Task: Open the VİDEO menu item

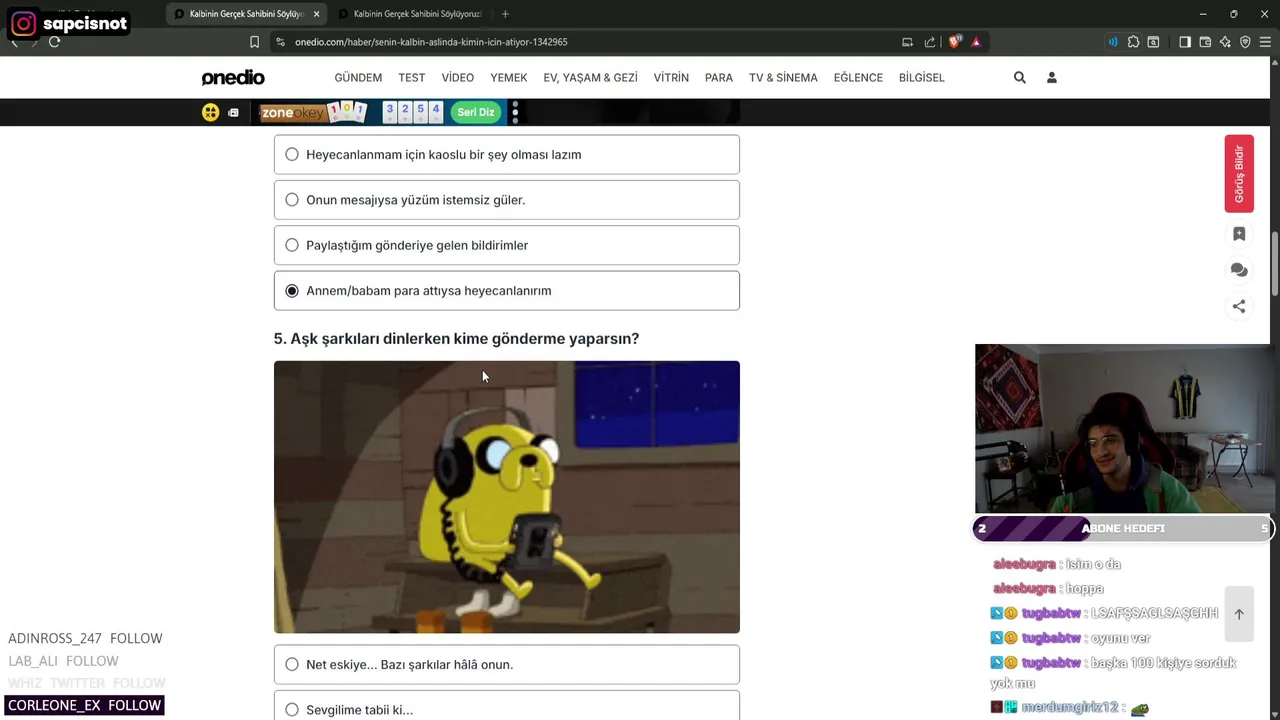Action: (458, 77)
